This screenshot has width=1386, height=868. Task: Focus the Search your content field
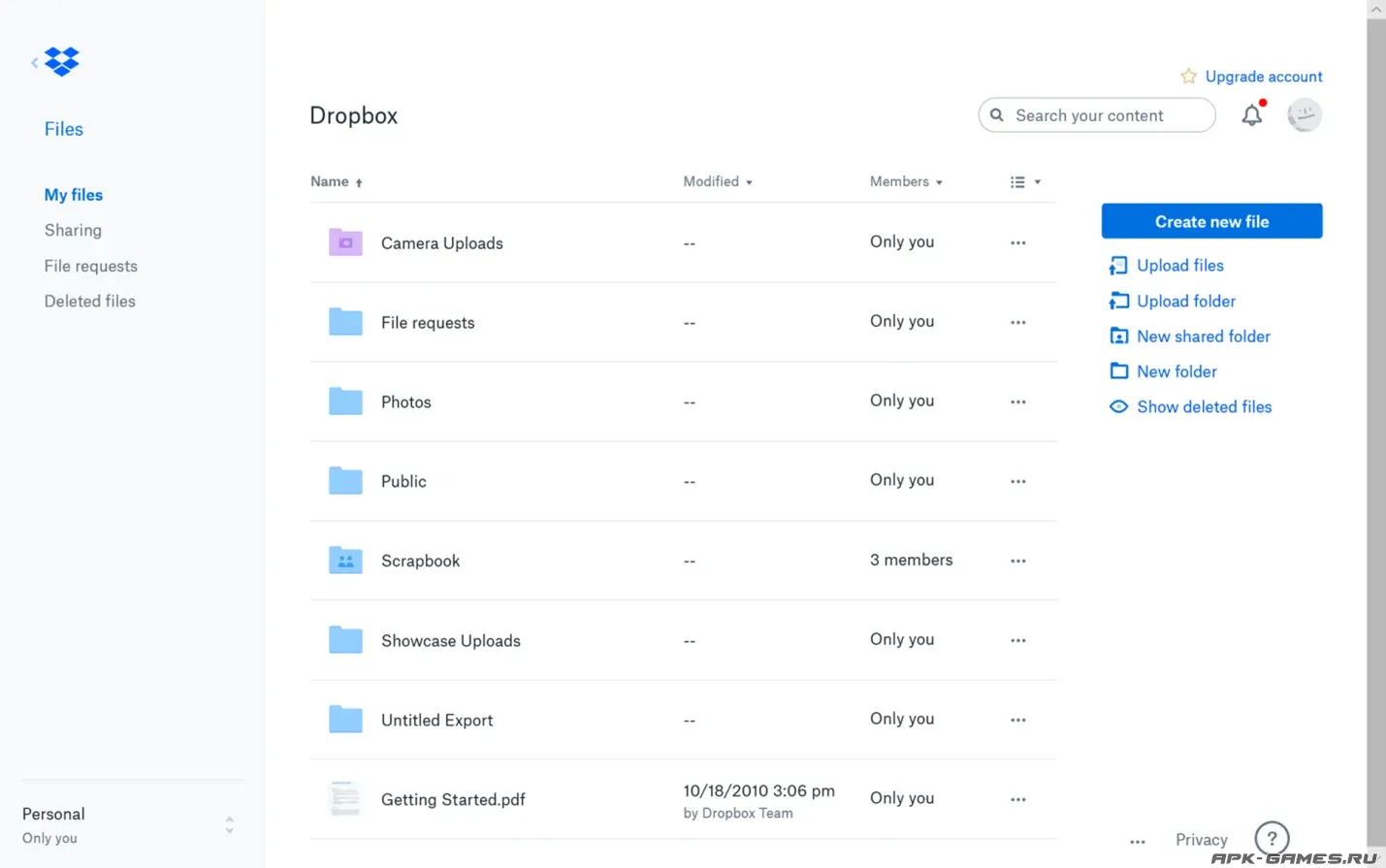1097,114
